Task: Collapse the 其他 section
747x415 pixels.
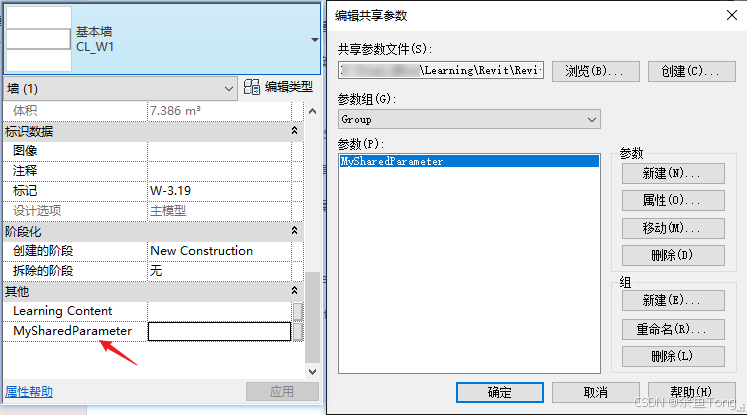Action: (295, 291)
